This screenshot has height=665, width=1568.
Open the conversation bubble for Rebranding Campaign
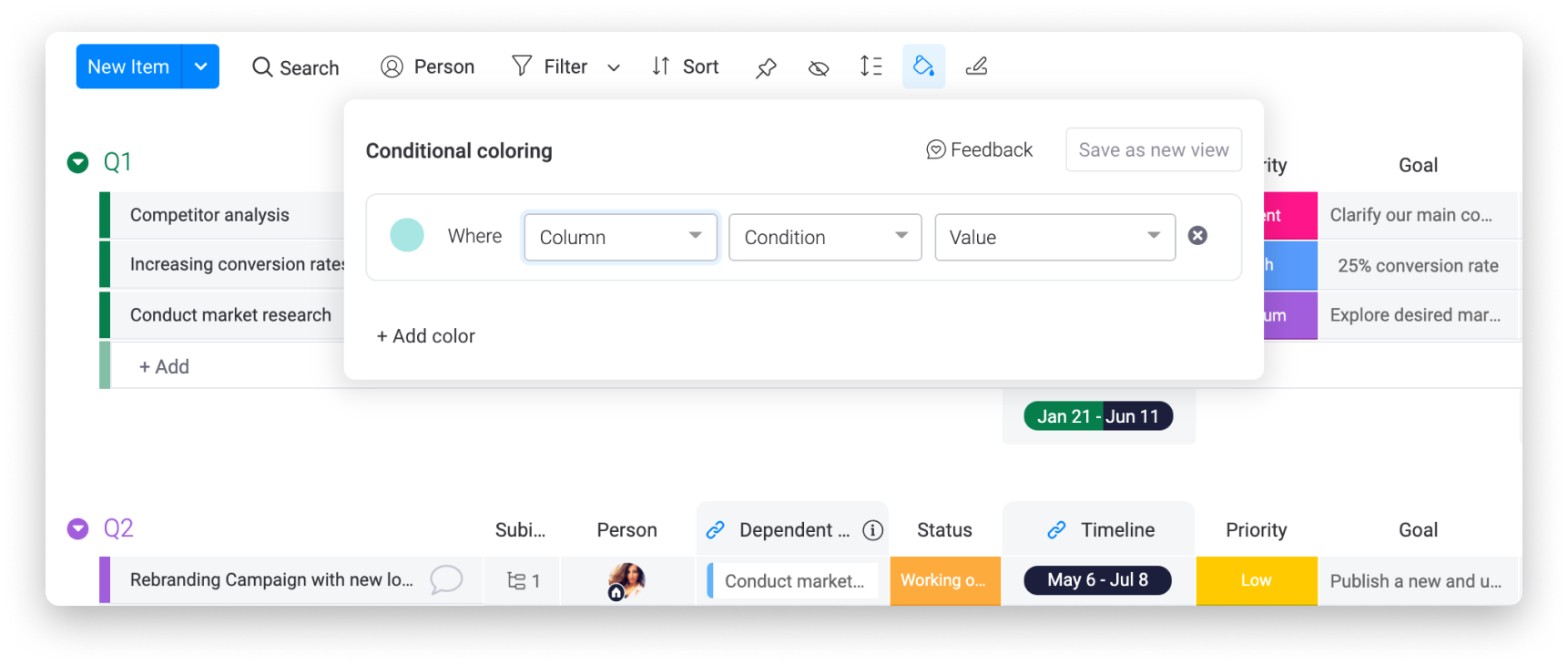point(446,579)
